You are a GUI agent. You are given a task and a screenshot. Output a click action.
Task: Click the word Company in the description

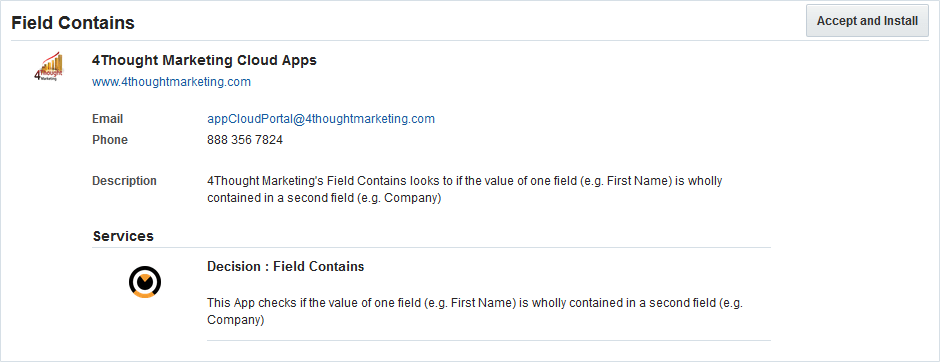coord(410,198)
